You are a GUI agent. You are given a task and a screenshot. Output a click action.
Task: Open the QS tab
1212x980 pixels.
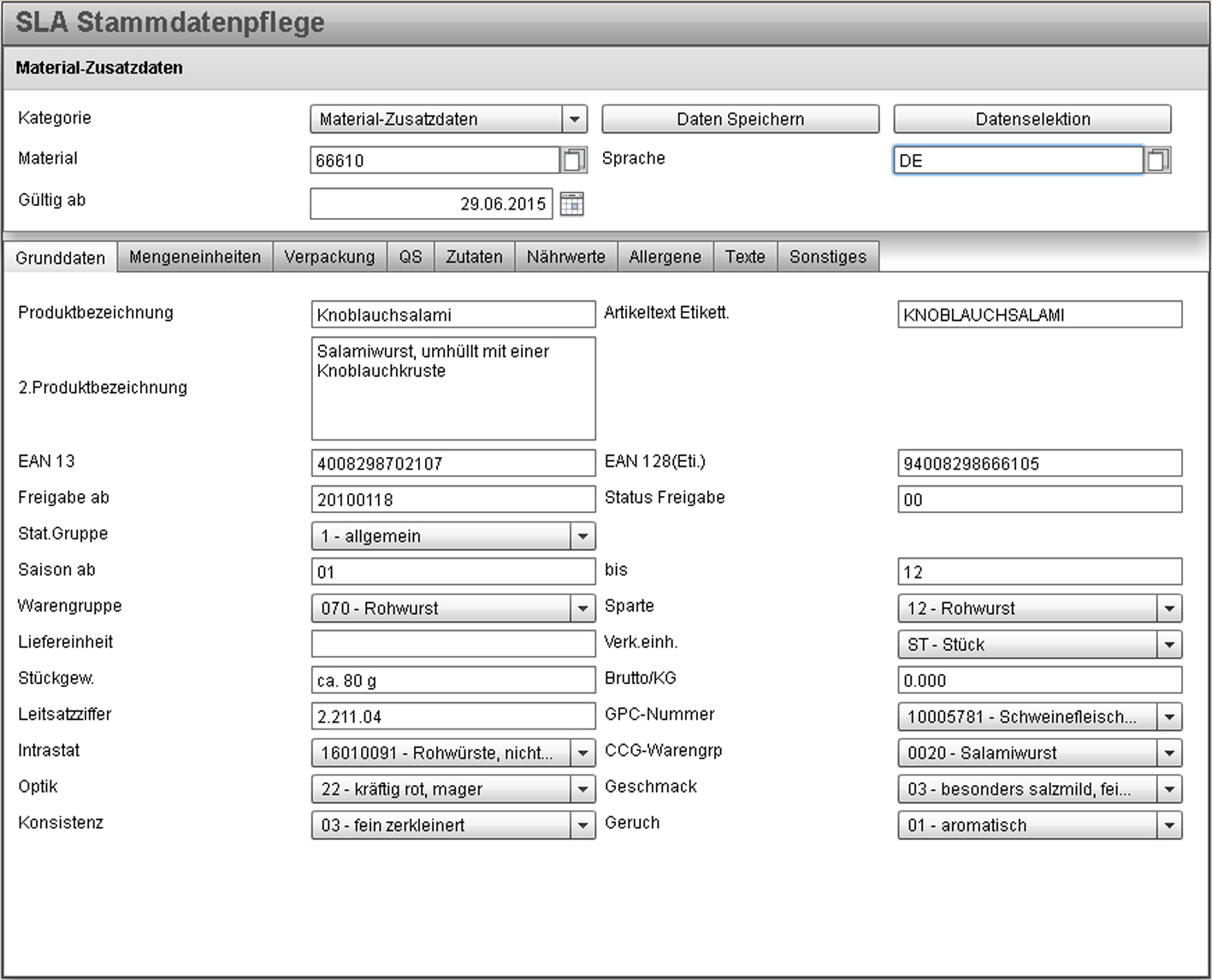click(x=411, y=257)
